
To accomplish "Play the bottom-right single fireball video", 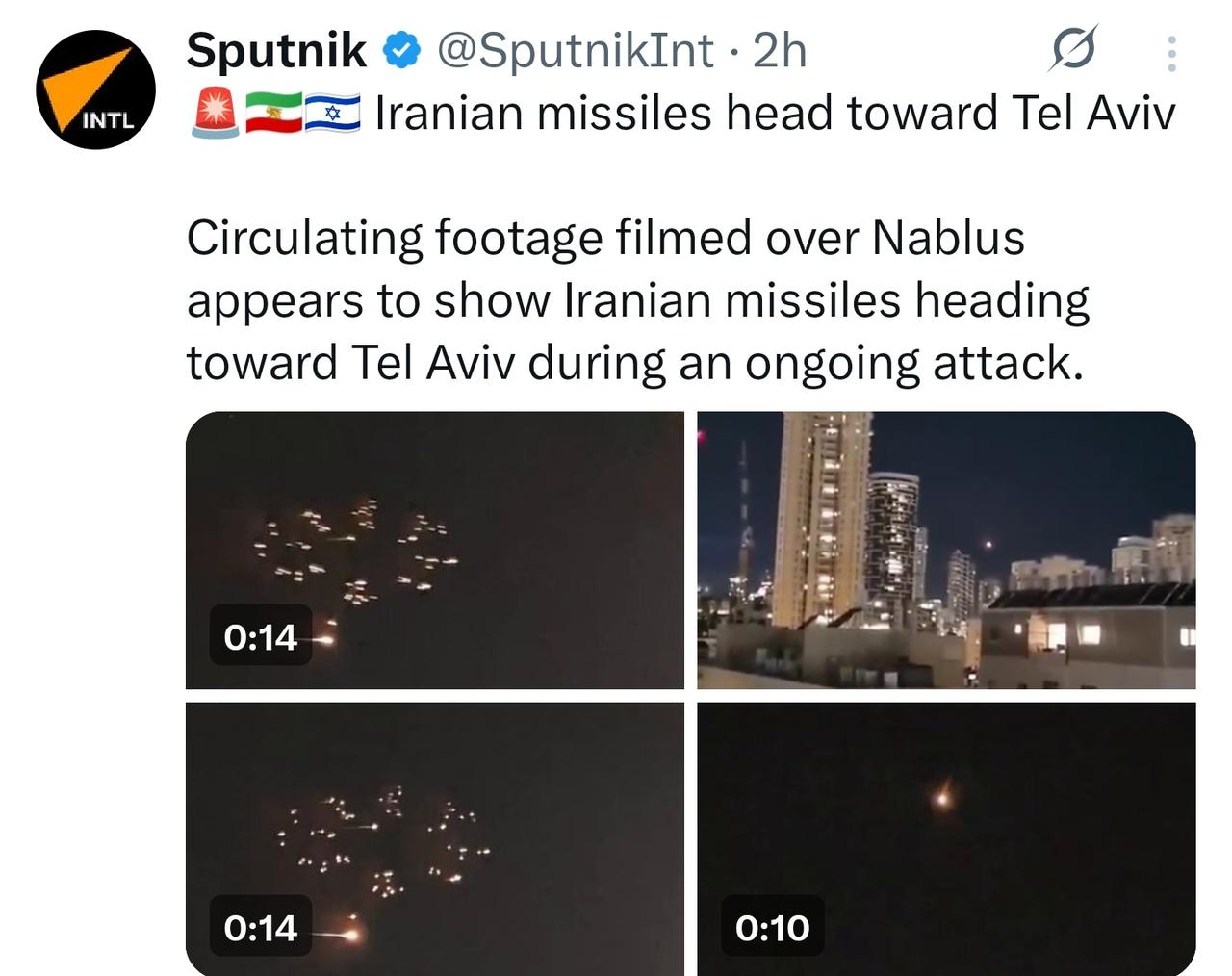I will (946, 838).
